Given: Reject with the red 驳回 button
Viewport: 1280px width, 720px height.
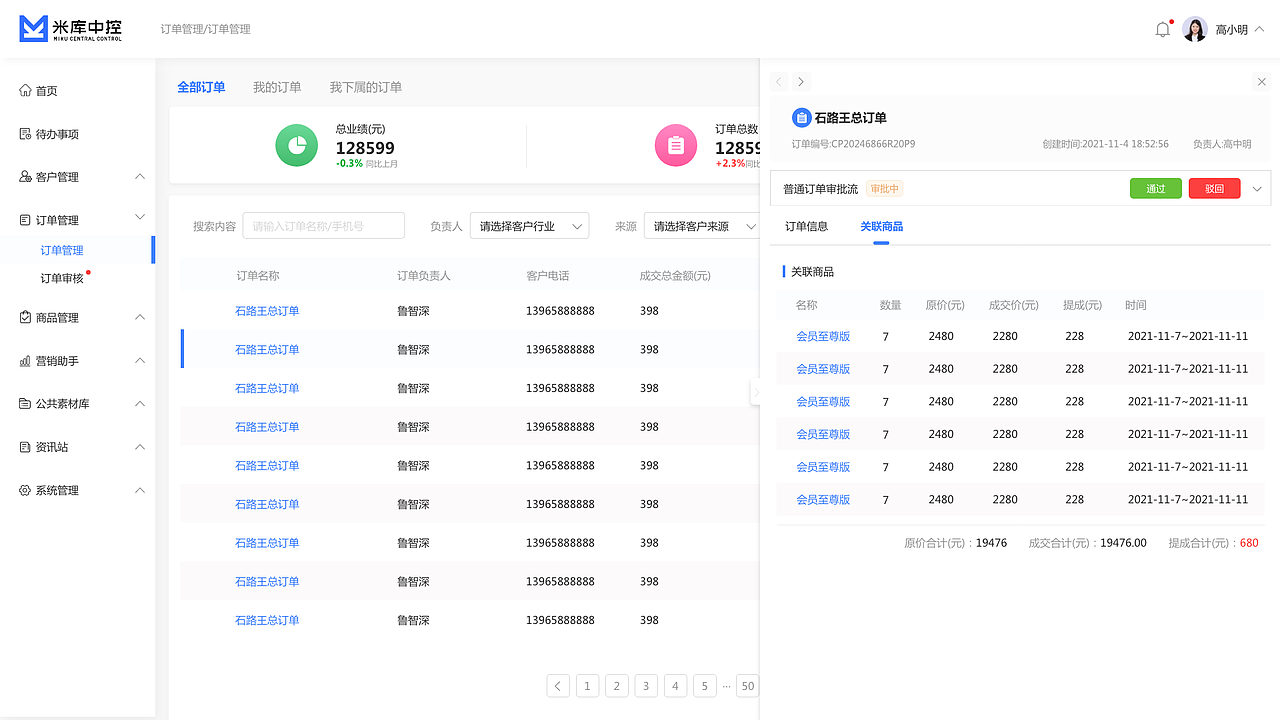Looking at the screenshot, I should point(1215,188).
